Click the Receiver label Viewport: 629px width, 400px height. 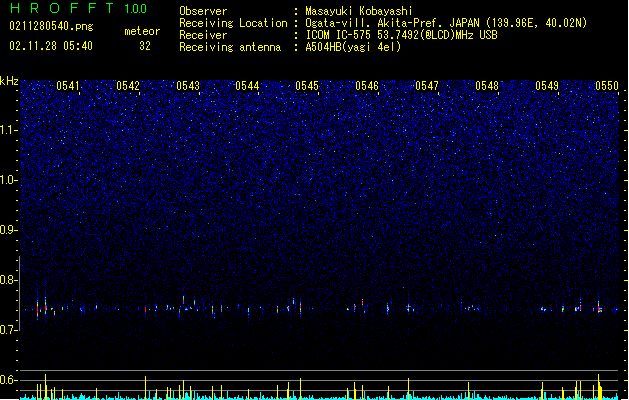(203, 35)
